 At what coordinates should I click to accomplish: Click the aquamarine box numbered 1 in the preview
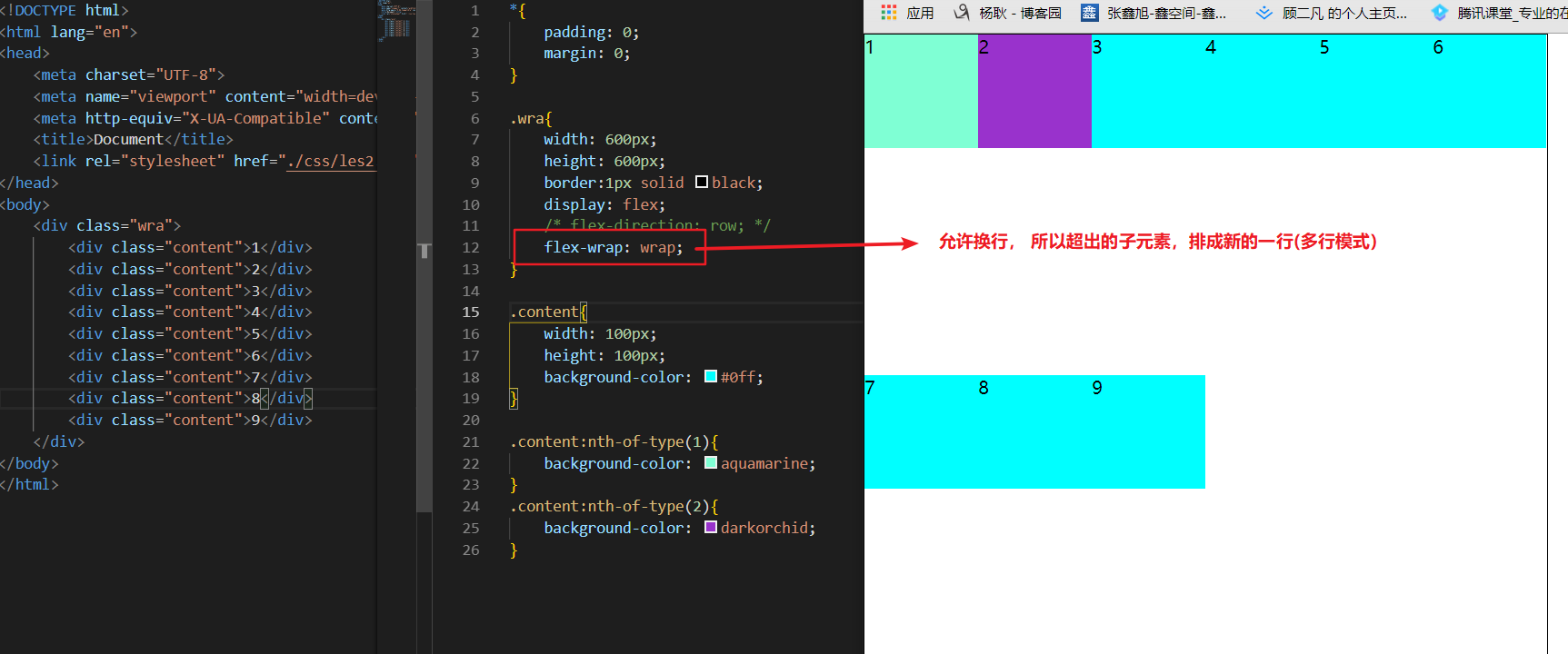921,91
